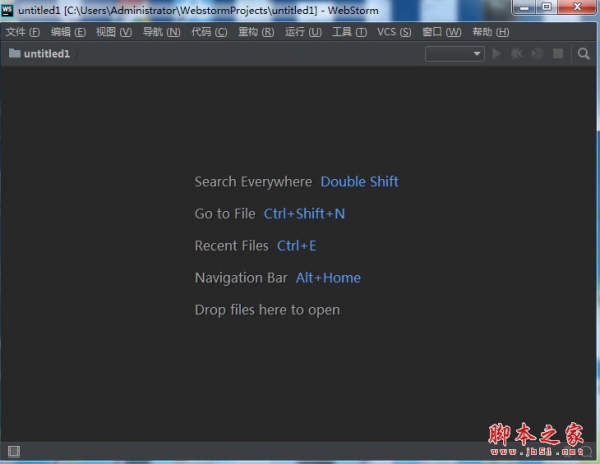Click the untitled1 project breadcrumb
The width and height of the screenshot is (600, 464).
pyautogui.click(x=47, y=54)
